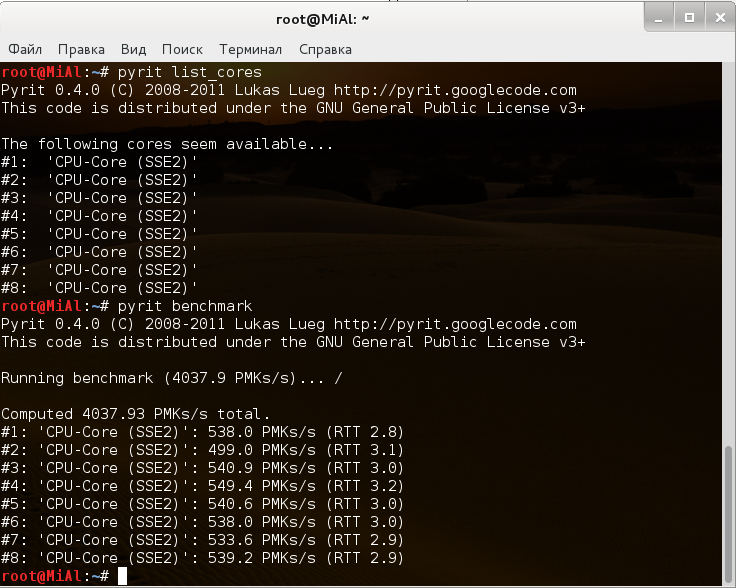Click the terminal vertical scrollbar thumb

coord(728,514)
